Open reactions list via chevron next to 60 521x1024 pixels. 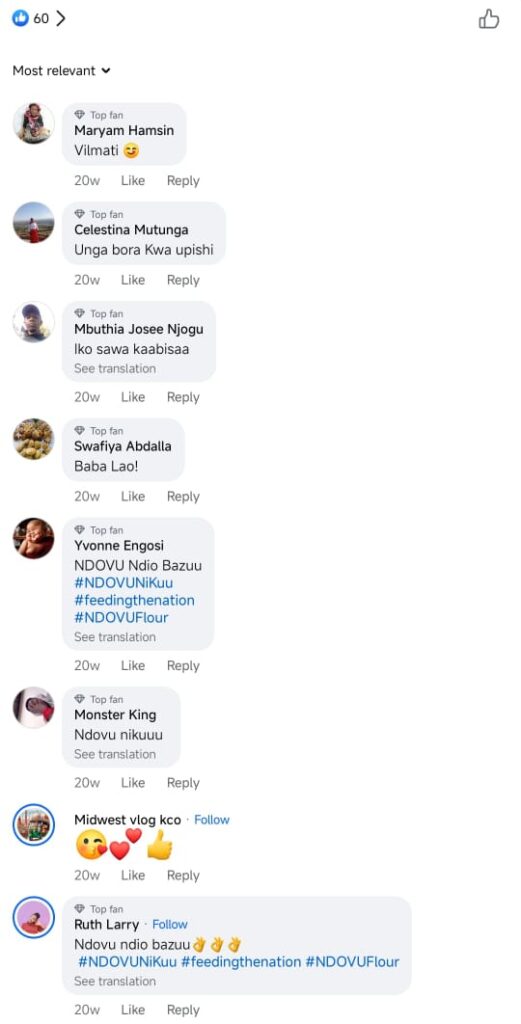coord(61,18)
